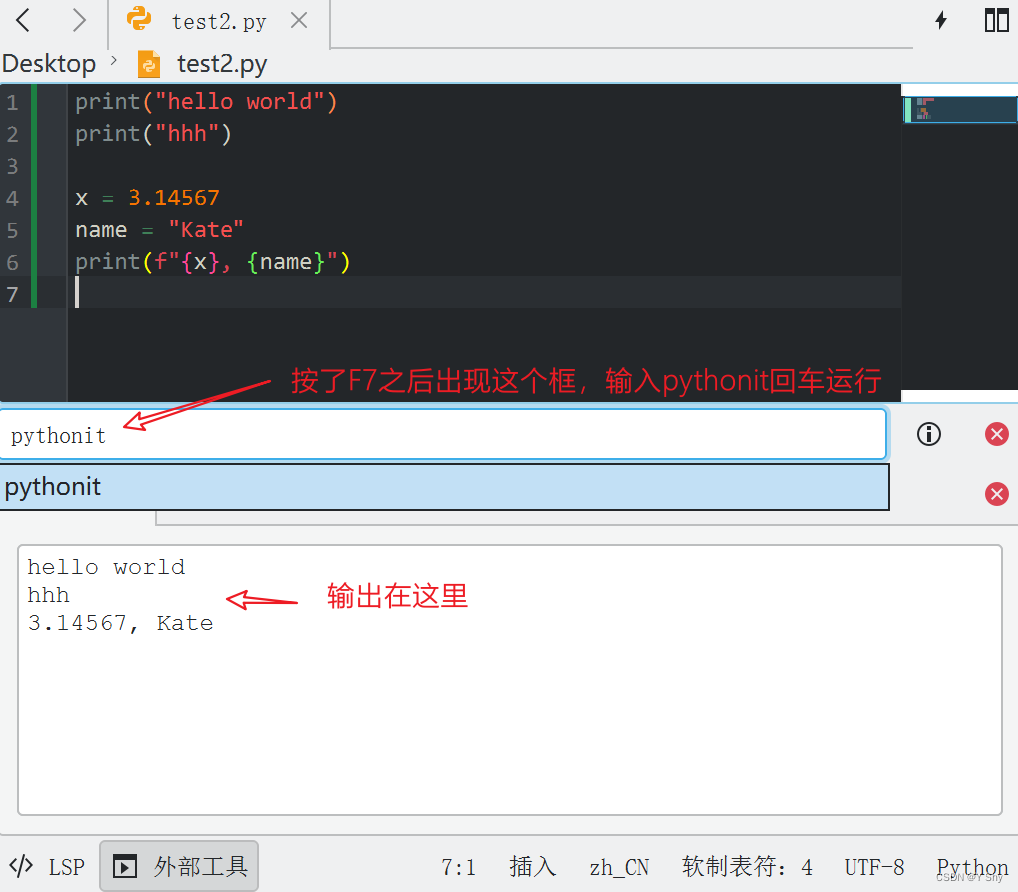1018x892 pixels.
Task: Dismiss the pythonit suggestion with its red X
Action: [x=996, y=494]
